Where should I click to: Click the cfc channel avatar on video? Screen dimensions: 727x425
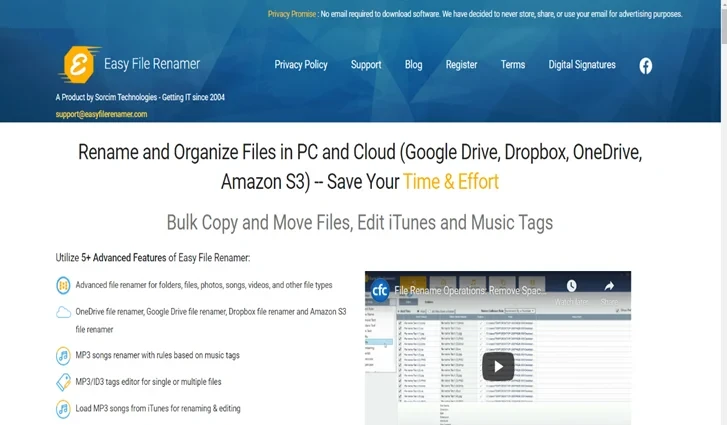pyautogui.click(x=380, y=290)
